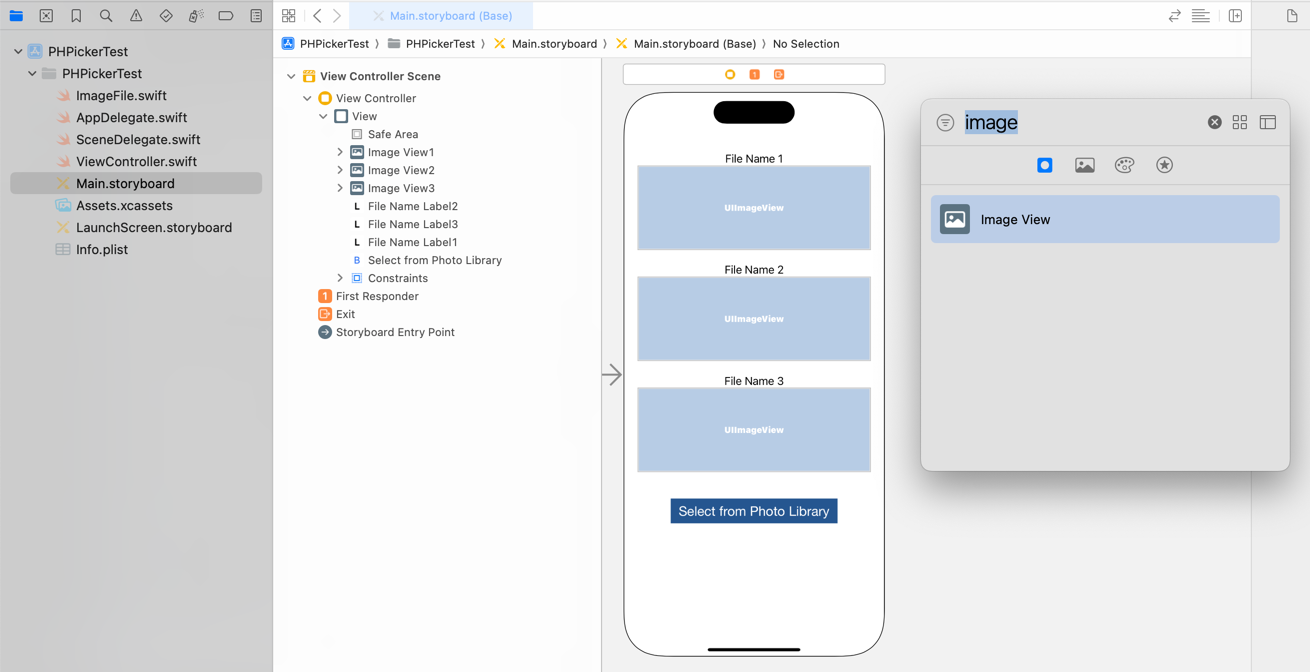Image resolution: width=1310 pixels, height=672 pixels.
Task: Toggle the library details panel view
Action: (1268, 122)
